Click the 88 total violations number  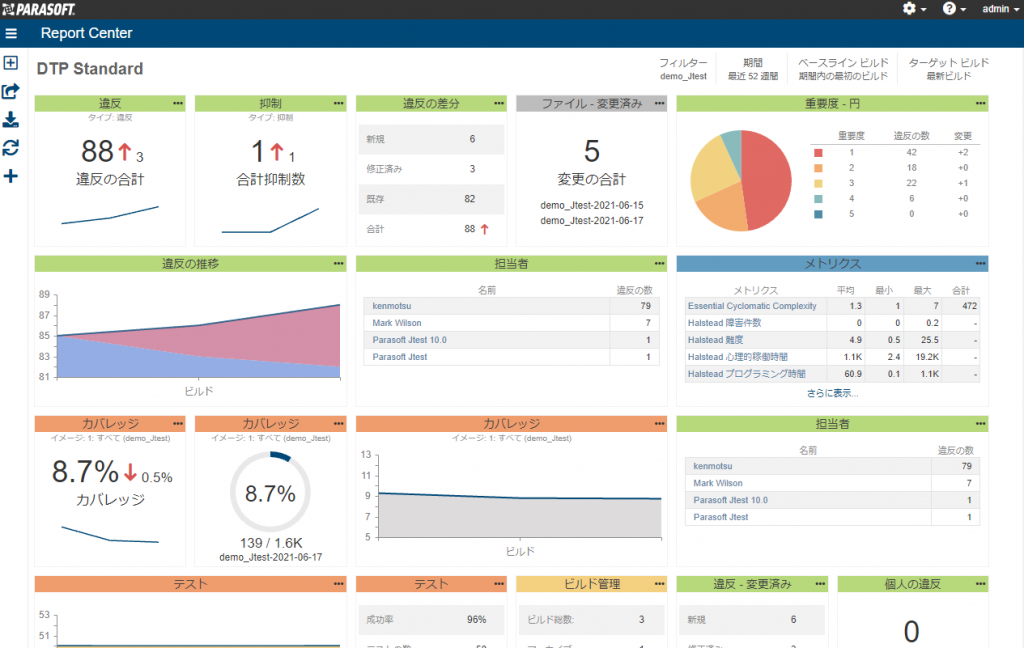(97, 152)
